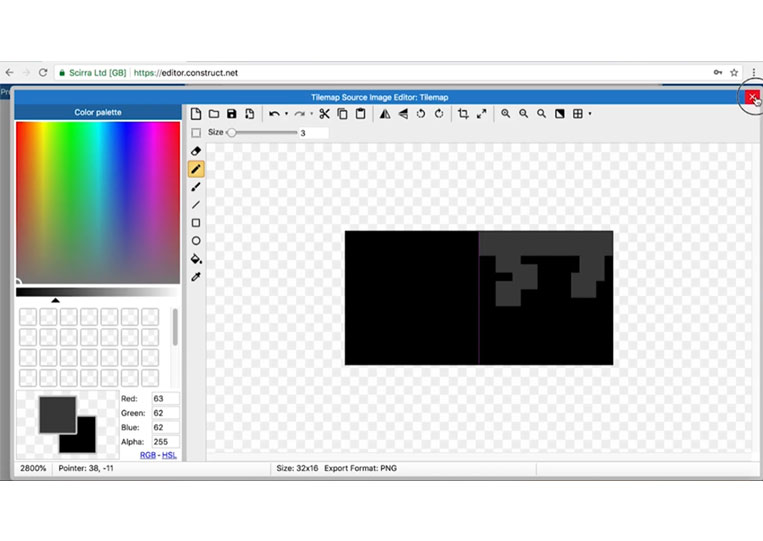Rotate image clockwise
The width and height of the screenshot is (763, 541).
[x=439, y=114]
